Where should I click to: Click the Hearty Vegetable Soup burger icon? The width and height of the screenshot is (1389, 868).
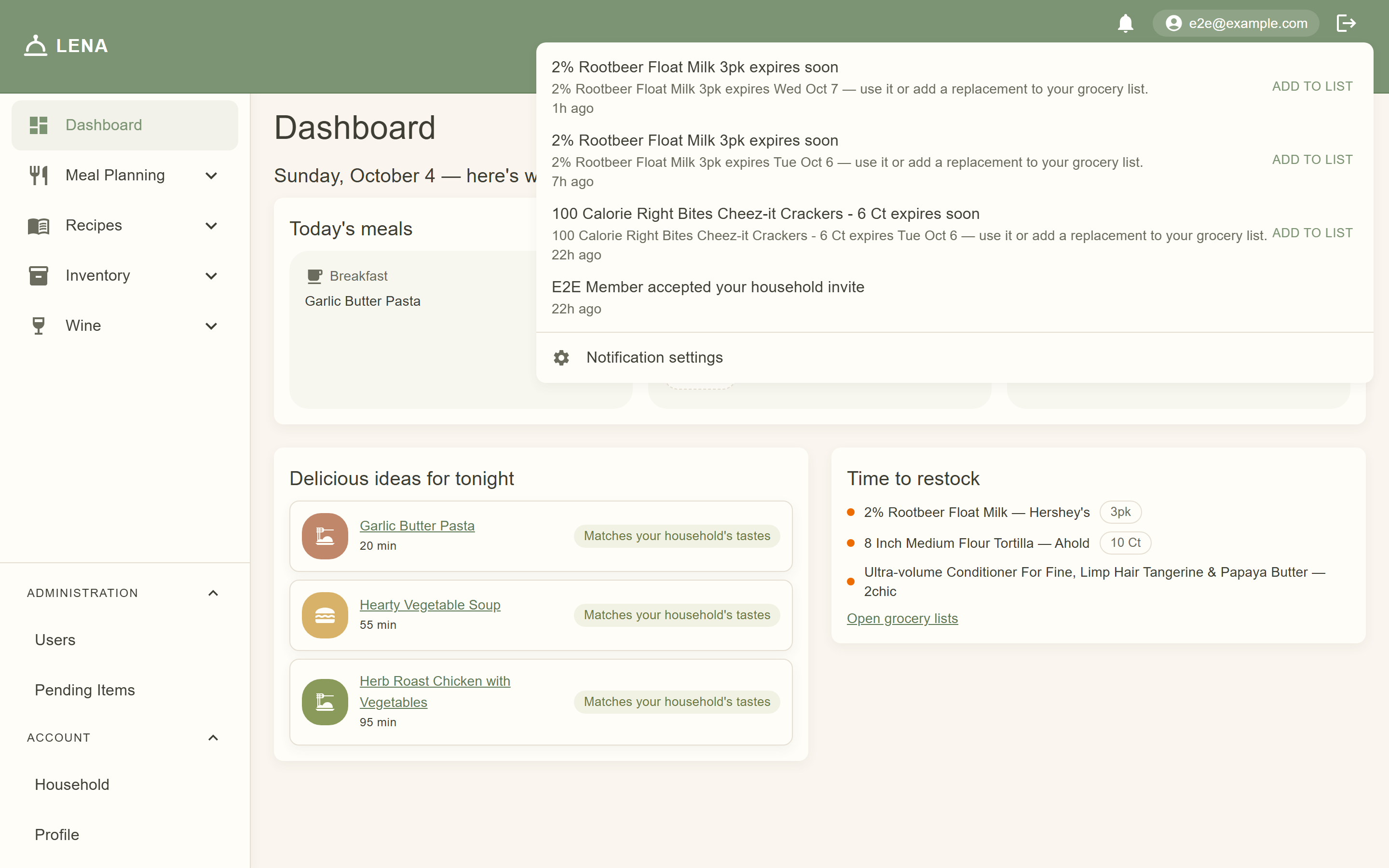pos(325,615)
